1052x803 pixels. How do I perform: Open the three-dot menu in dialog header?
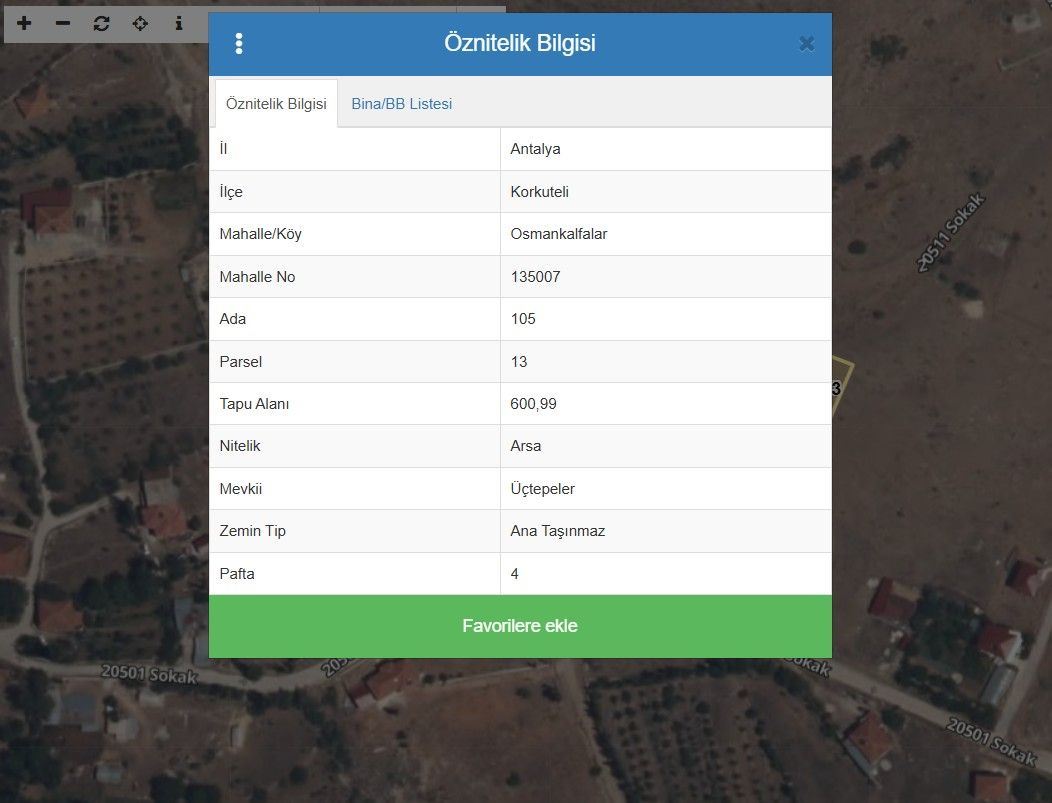coord(238,44)
